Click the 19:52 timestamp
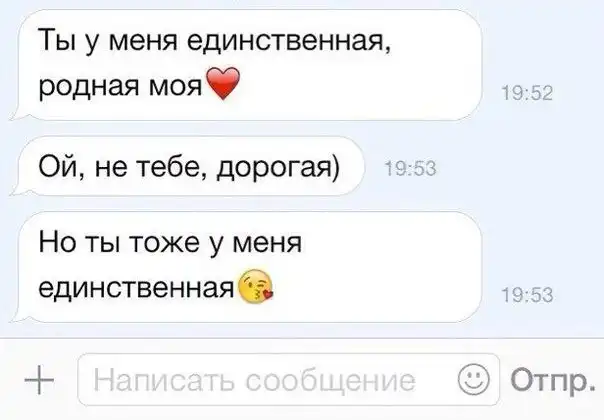 coord(527,93)
